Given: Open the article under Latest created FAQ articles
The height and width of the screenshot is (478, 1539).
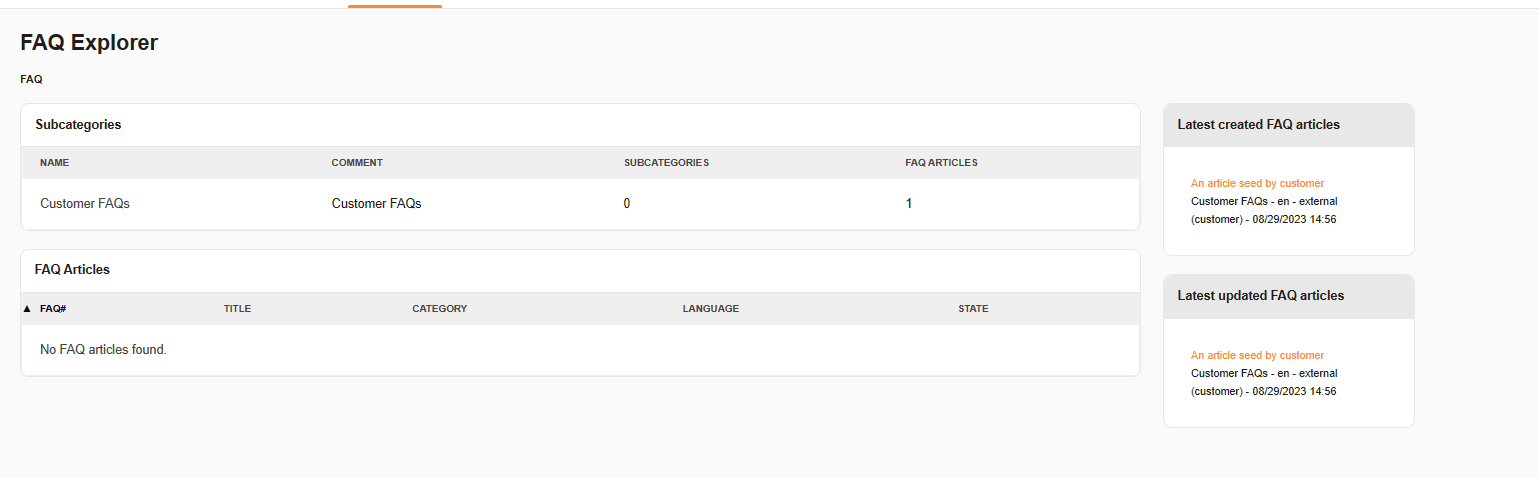Looking at the screenshot, I should tap(1257, 183).
